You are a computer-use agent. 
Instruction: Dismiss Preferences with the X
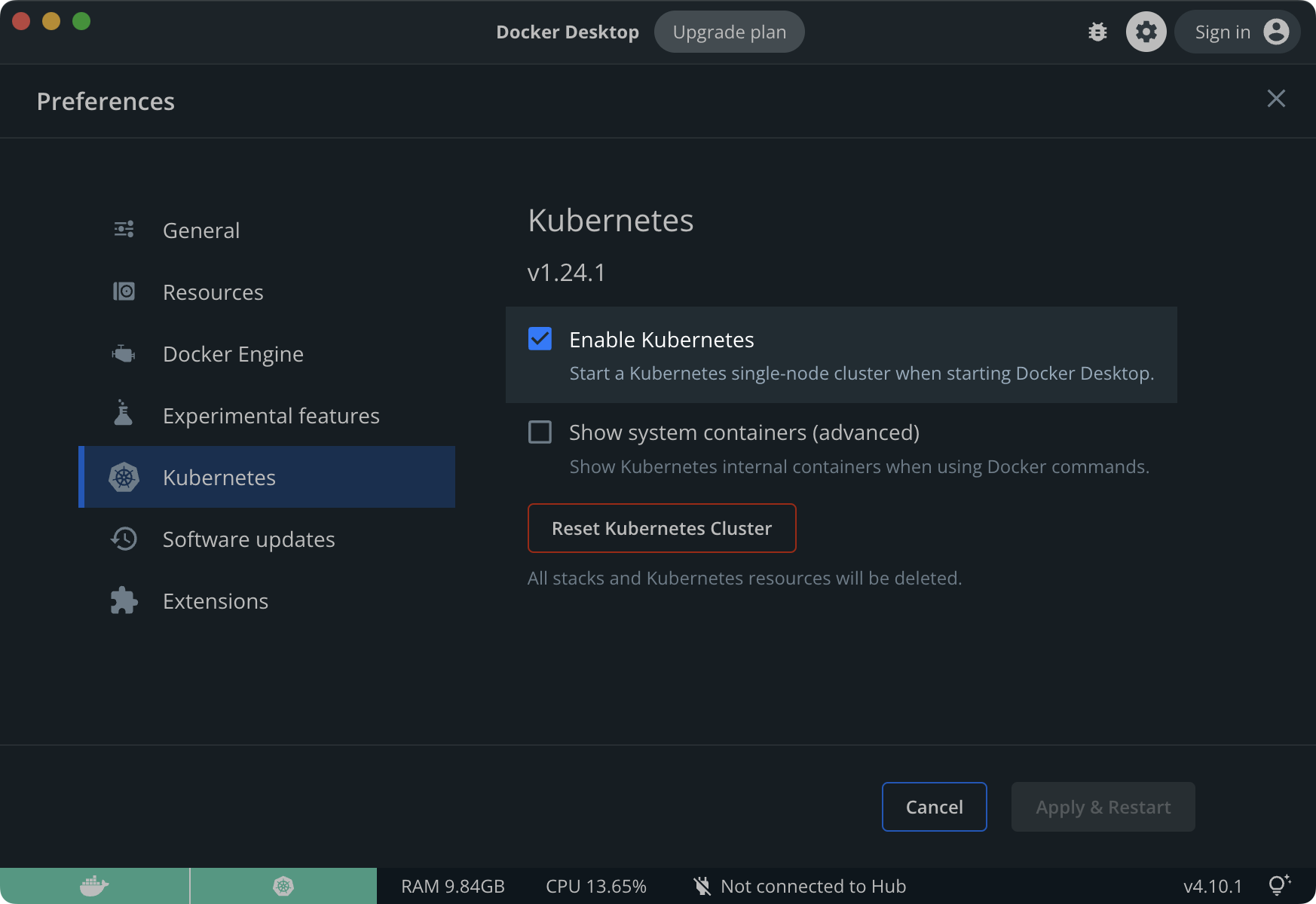(1276, 99)
